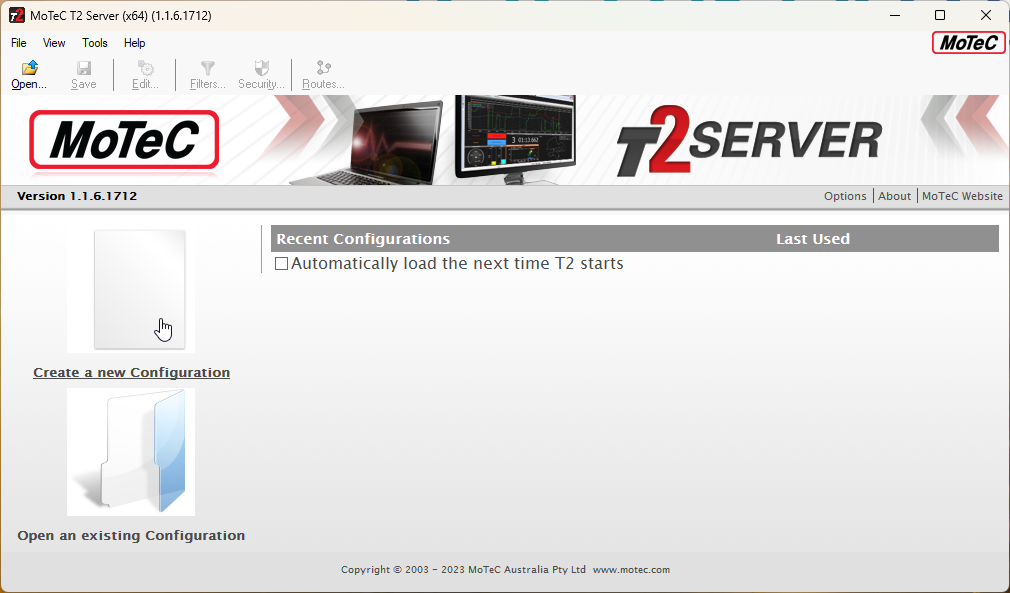Click the MoTeC logo in menu bar
Image resolution: width=1010 pixels, height=593 pixels.
968,43
